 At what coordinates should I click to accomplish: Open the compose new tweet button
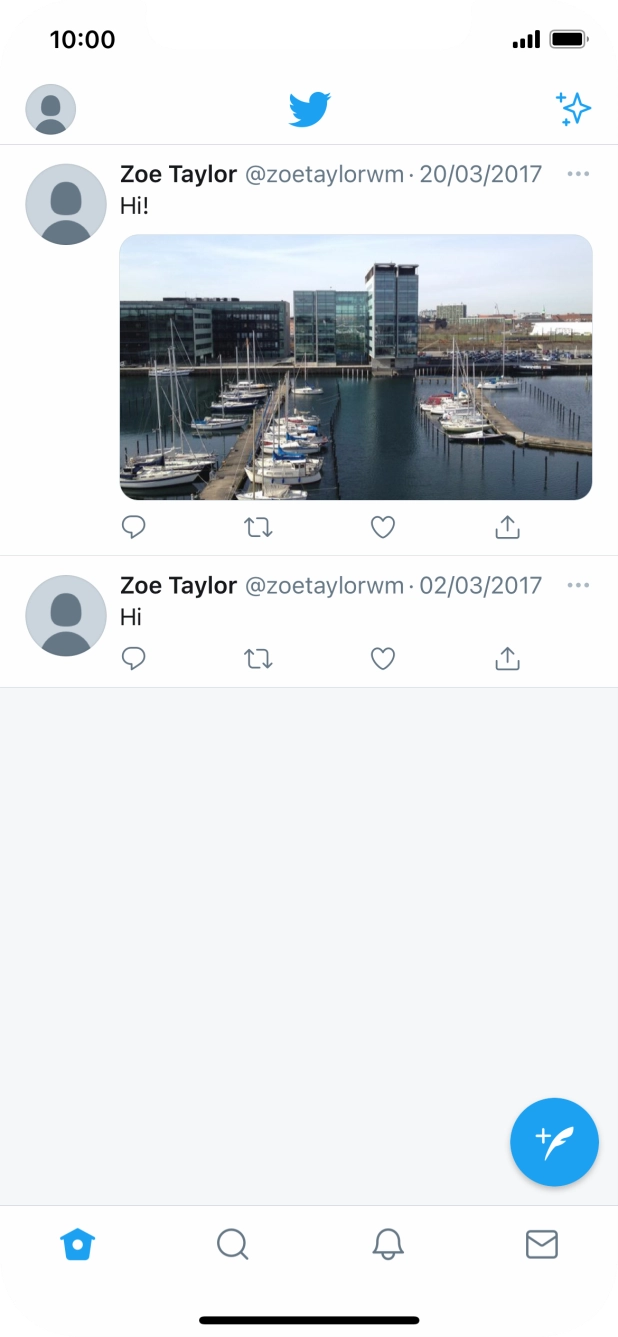click(x=554, y=1142)
